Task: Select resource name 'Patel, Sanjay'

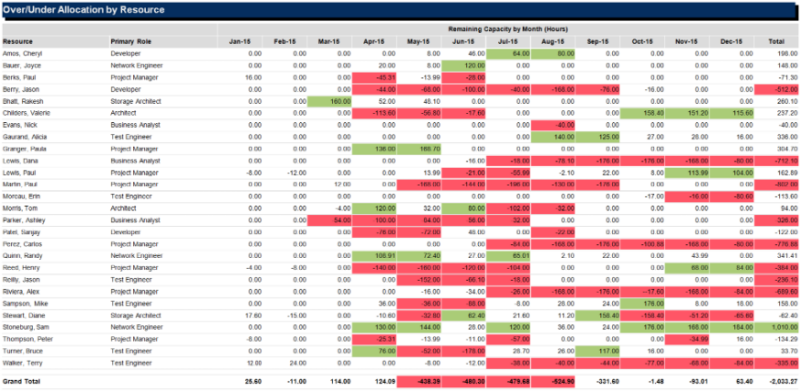Action: (21, 232)
